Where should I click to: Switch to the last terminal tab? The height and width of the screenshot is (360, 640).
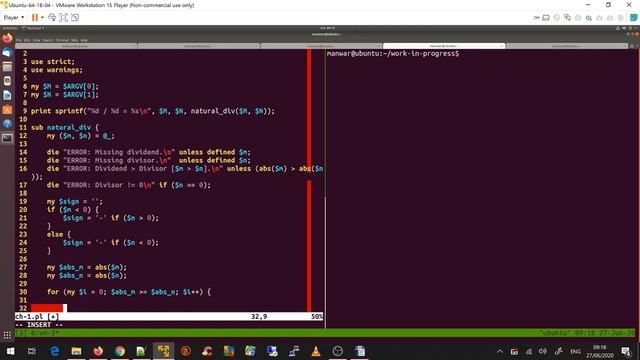click(567, 46)
